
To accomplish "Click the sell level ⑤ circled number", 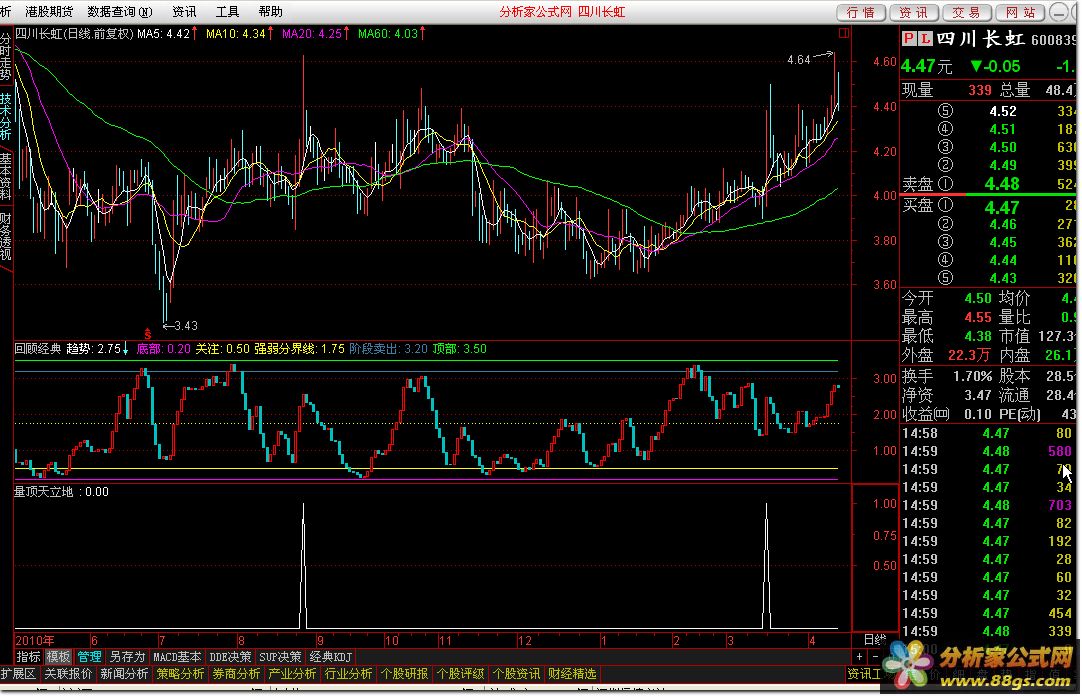I will [945, 111].
